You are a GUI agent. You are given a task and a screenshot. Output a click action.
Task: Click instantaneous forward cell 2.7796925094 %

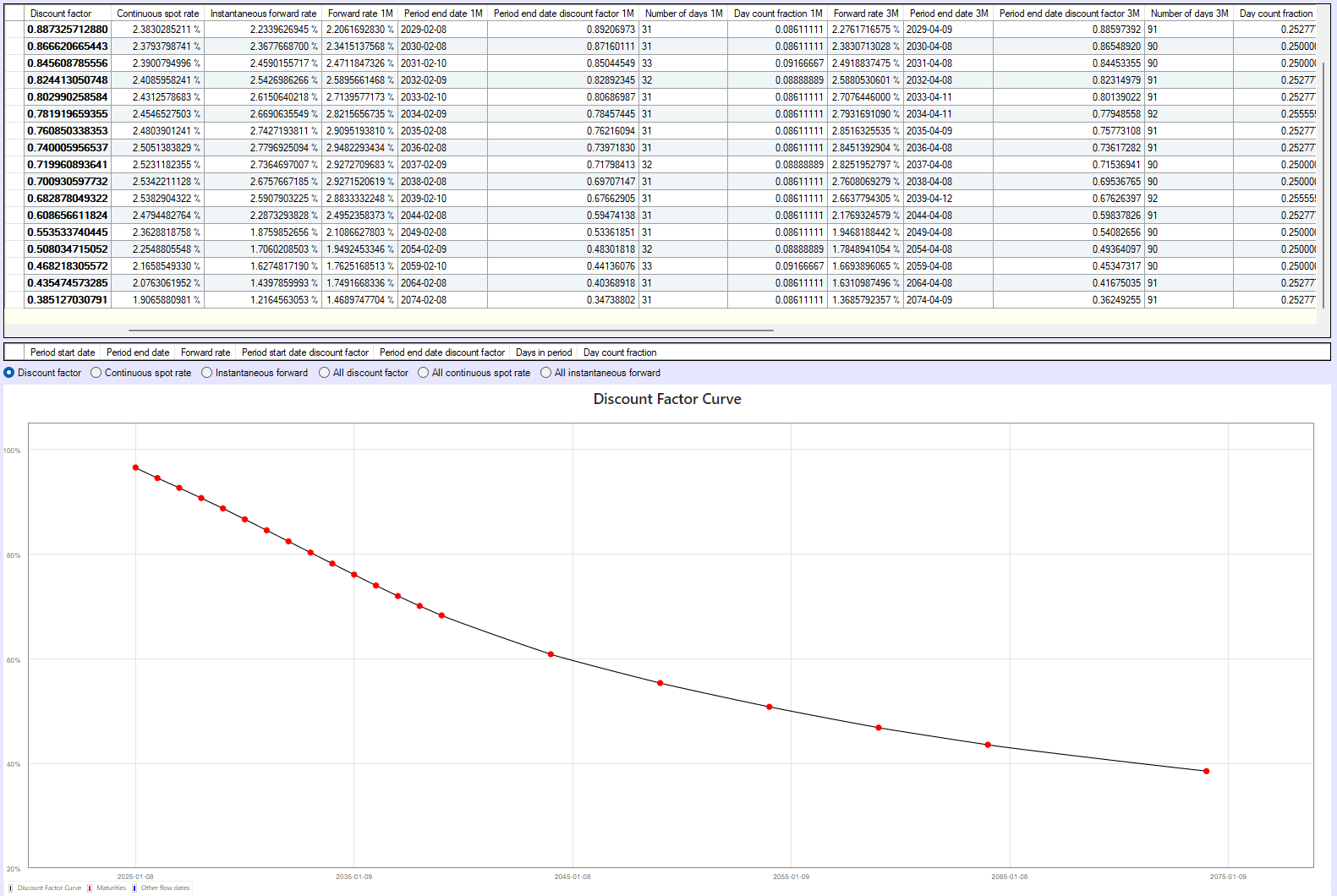click(x=263, y=148)
